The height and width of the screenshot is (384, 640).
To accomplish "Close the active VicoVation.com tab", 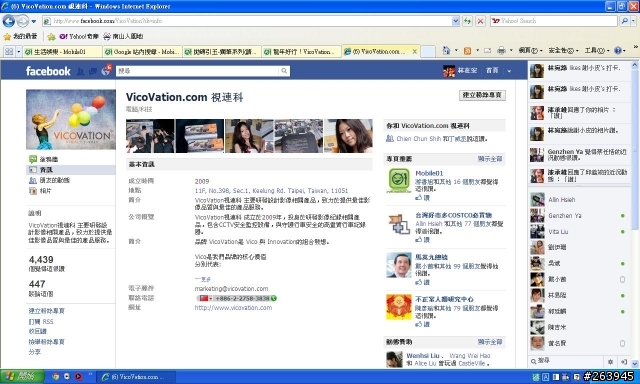I will (415, 51).
